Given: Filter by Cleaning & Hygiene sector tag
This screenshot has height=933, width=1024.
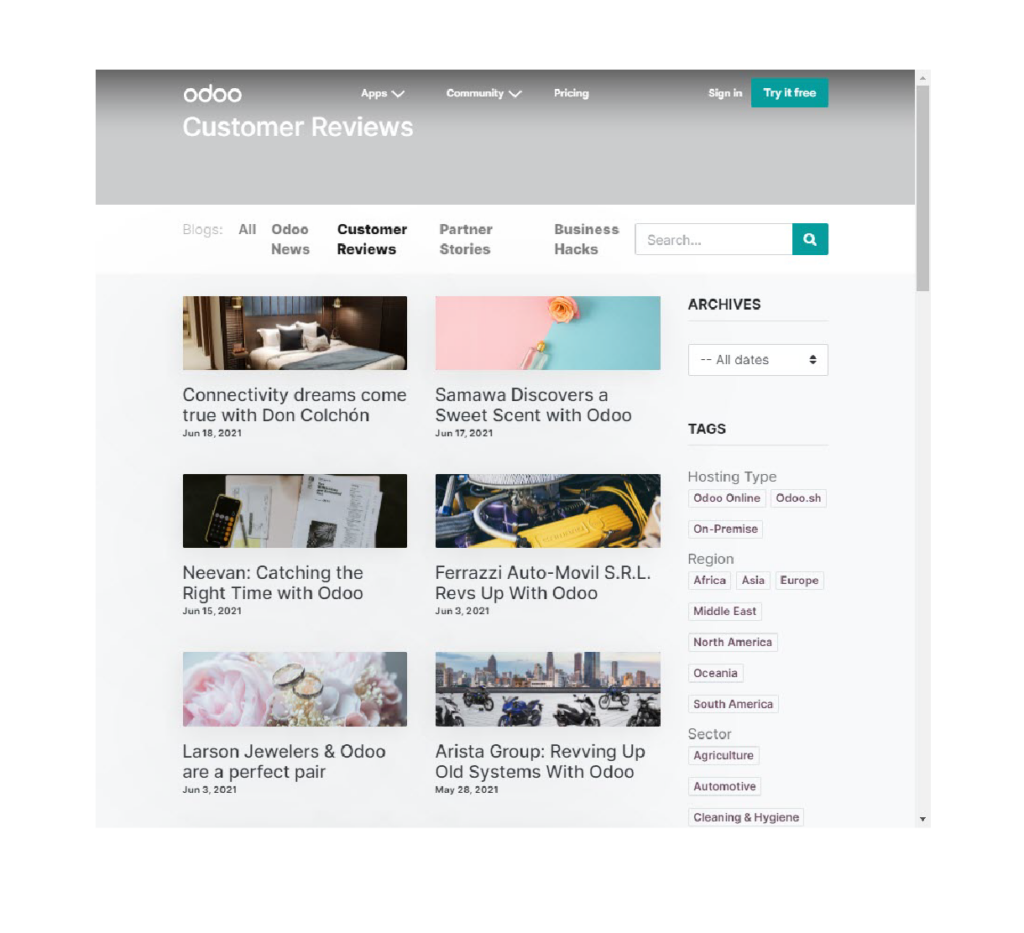Looking at the screenshot, I should (x=746, y=817).
